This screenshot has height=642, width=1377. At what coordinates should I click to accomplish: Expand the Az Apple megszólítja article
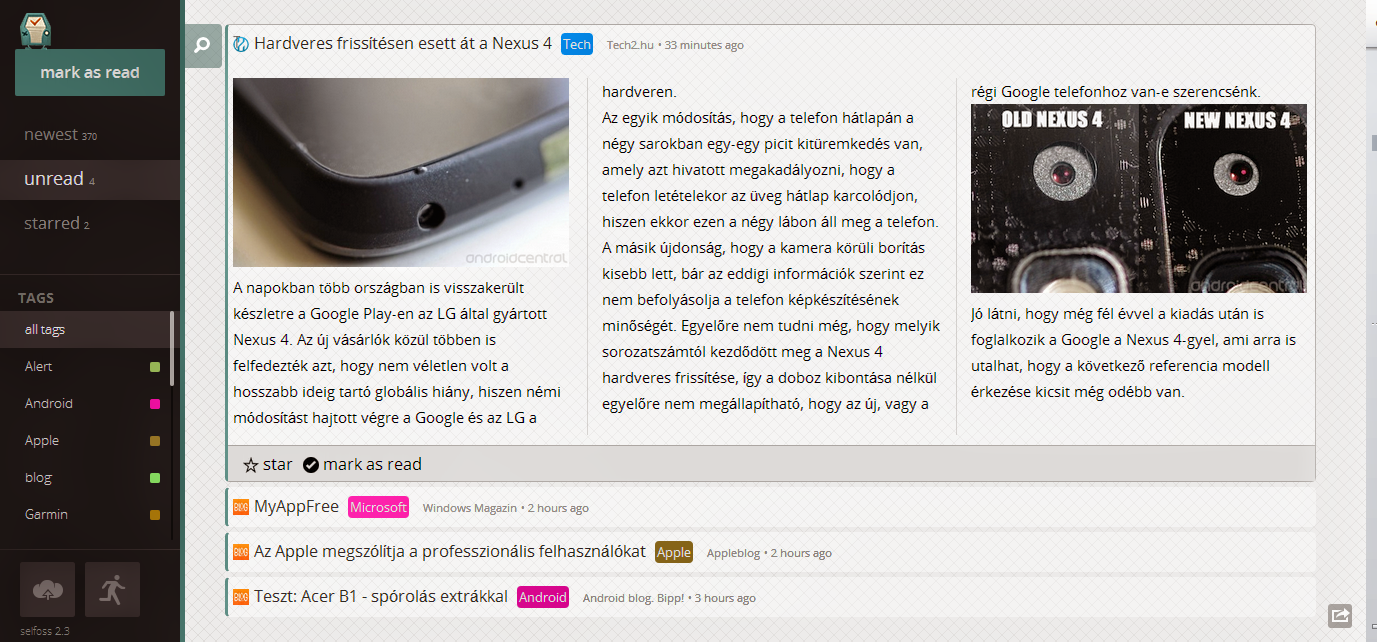450,552
